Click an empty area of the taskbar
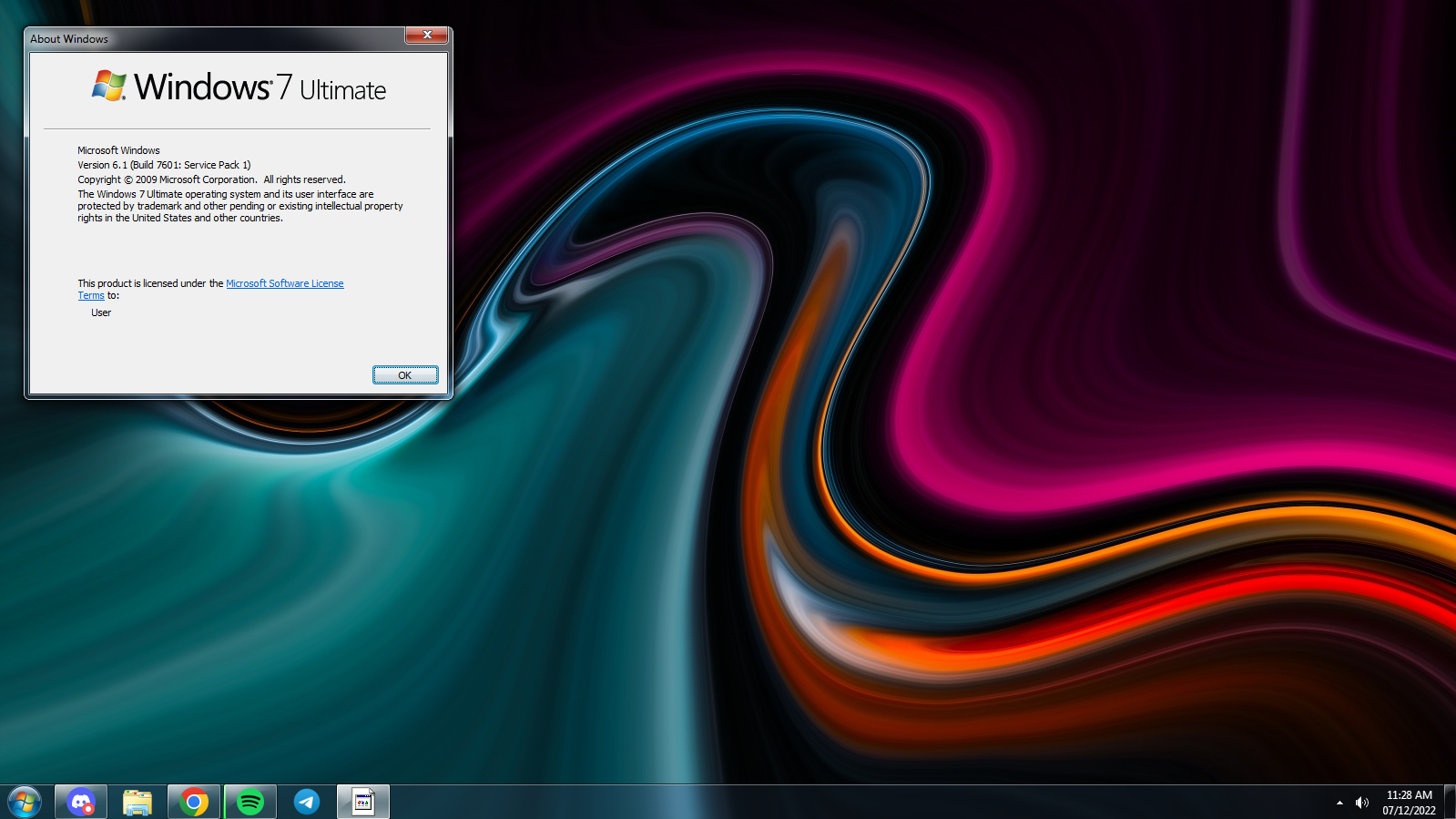Viewport: 1456px width, 819px height. click(x=820, y=803)
